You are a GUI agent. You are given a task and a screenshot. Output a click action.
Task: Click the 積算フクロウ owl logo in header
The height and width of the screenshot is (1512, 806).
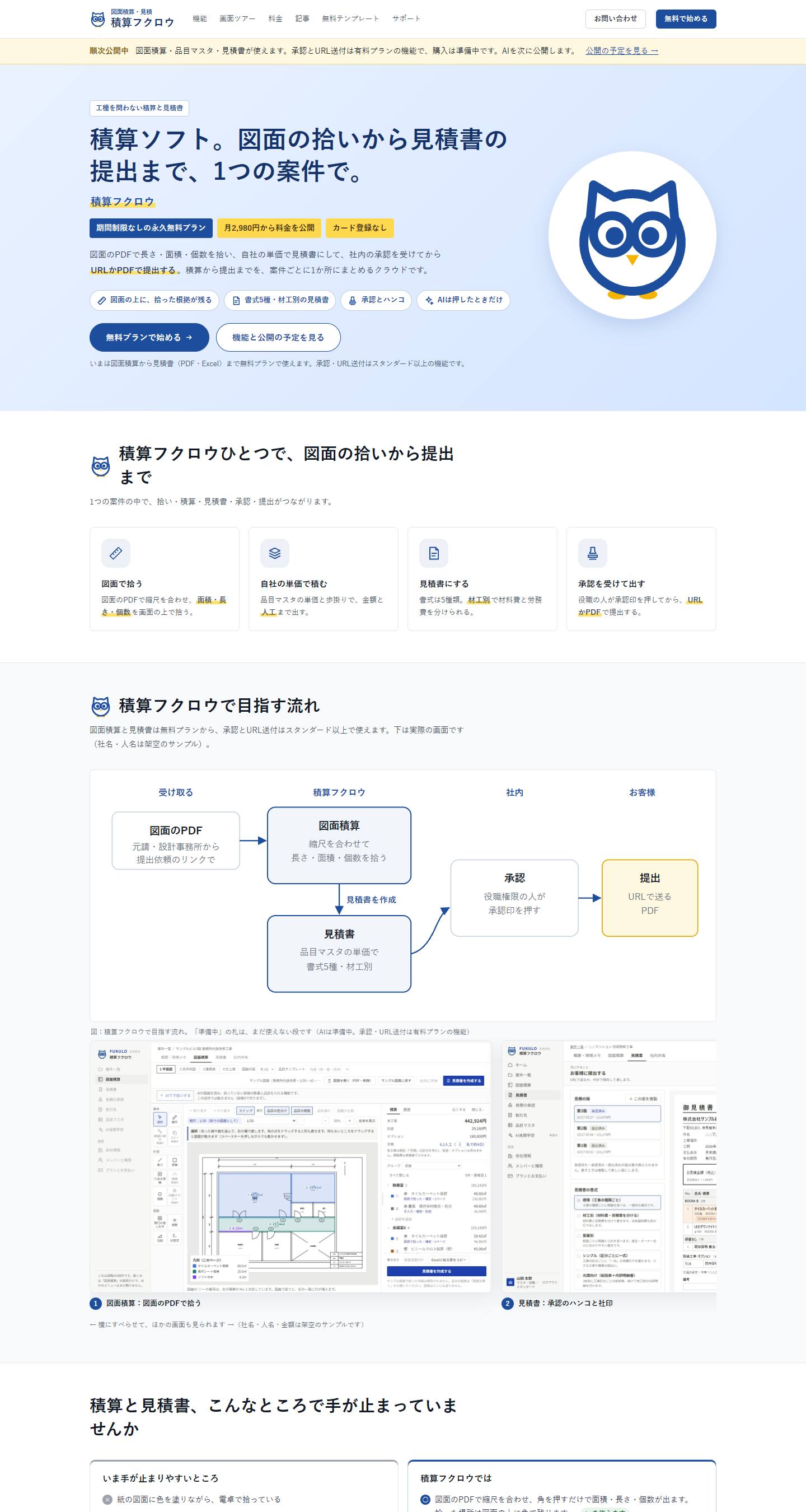point(133,19)
